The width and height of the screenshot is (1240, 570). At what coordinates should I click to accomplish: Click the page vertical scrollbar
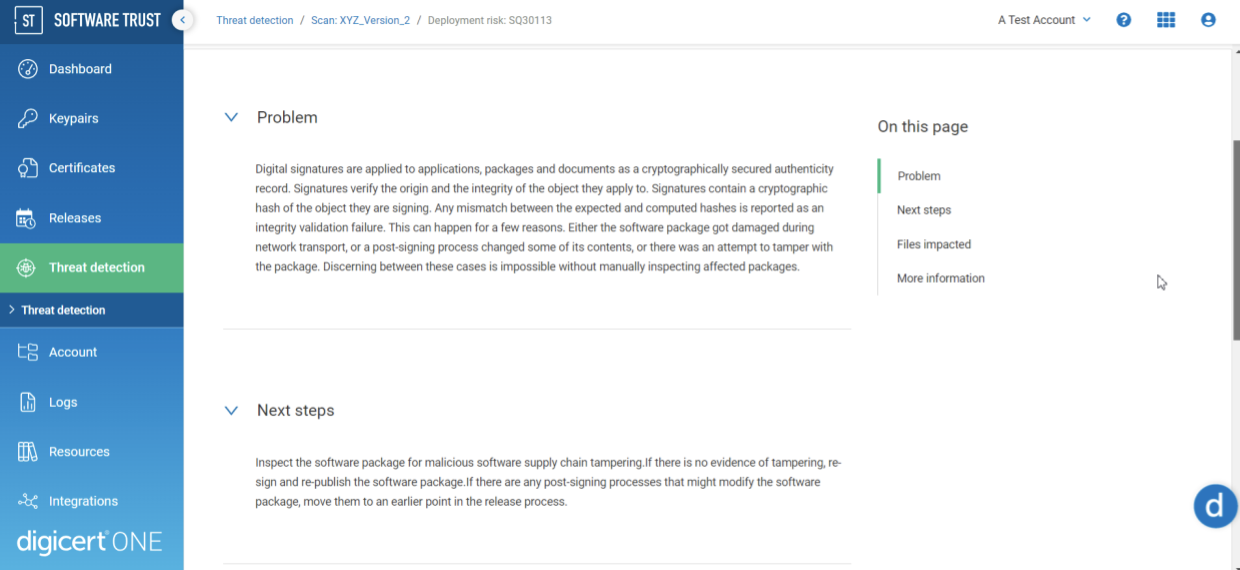pyautogui.click(x=1235, y=240)
